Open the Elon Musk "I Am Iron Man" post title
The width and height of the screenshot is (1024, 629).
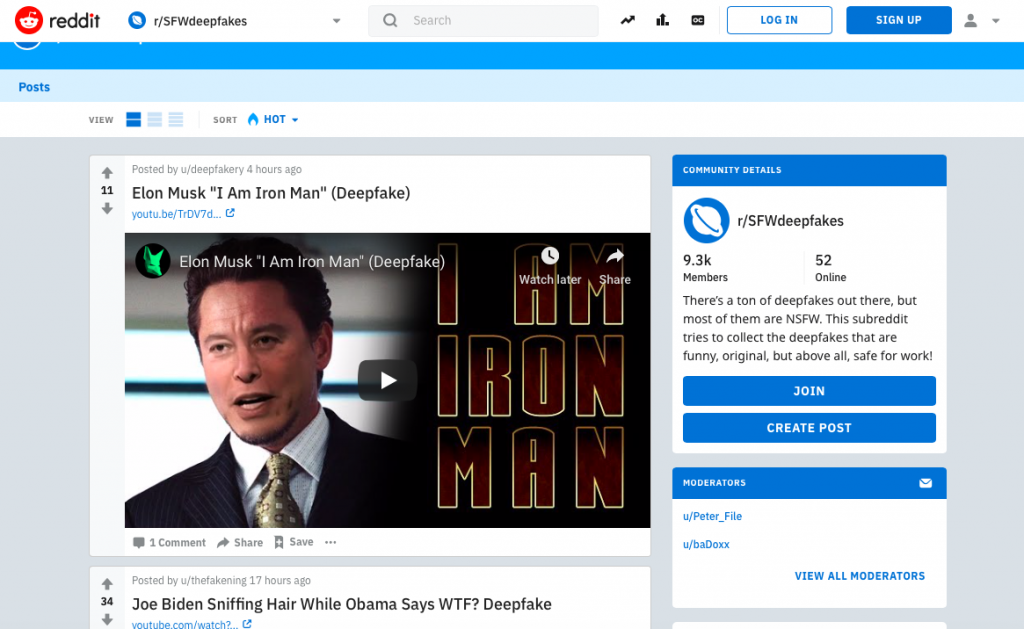pyautogui.click(x=271, y=193)
